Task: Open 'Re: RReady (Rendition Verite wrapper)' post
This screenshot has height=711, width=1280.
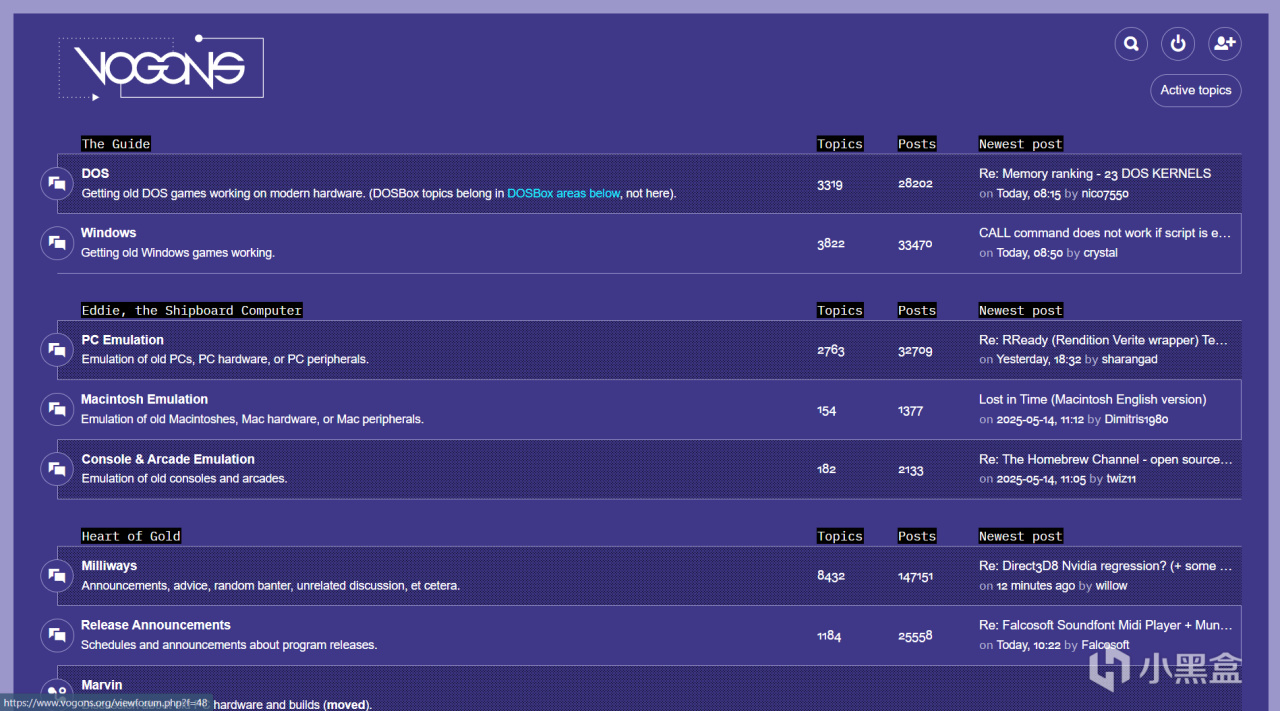Action: click(x=1103, y=340)
